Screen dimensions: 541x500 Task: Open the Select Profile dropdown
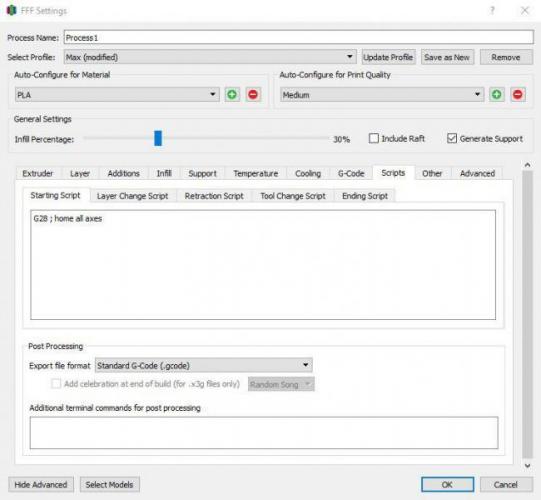click(210, 57)
